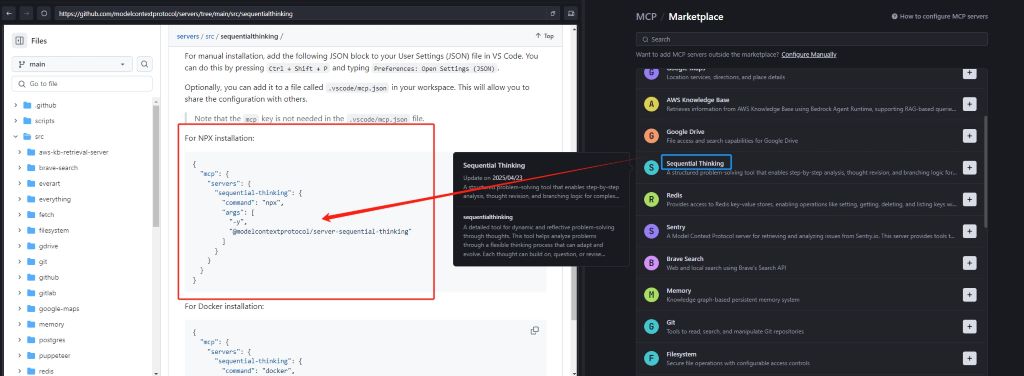Click the rightmost browser toolbar panel icon

(570, 13)
